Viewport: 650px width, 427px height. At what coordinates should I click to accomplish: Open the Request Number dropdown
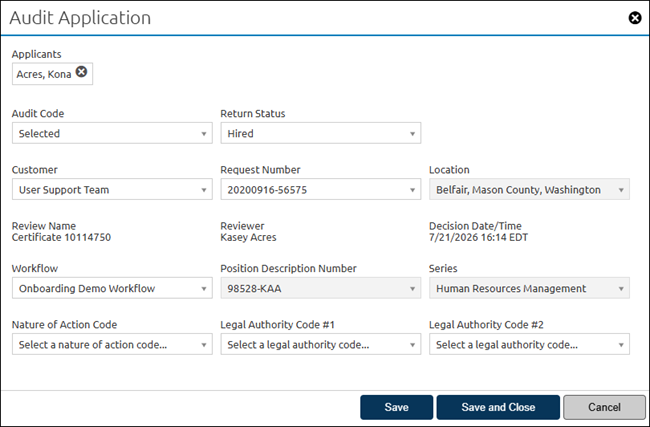(321, 189)
